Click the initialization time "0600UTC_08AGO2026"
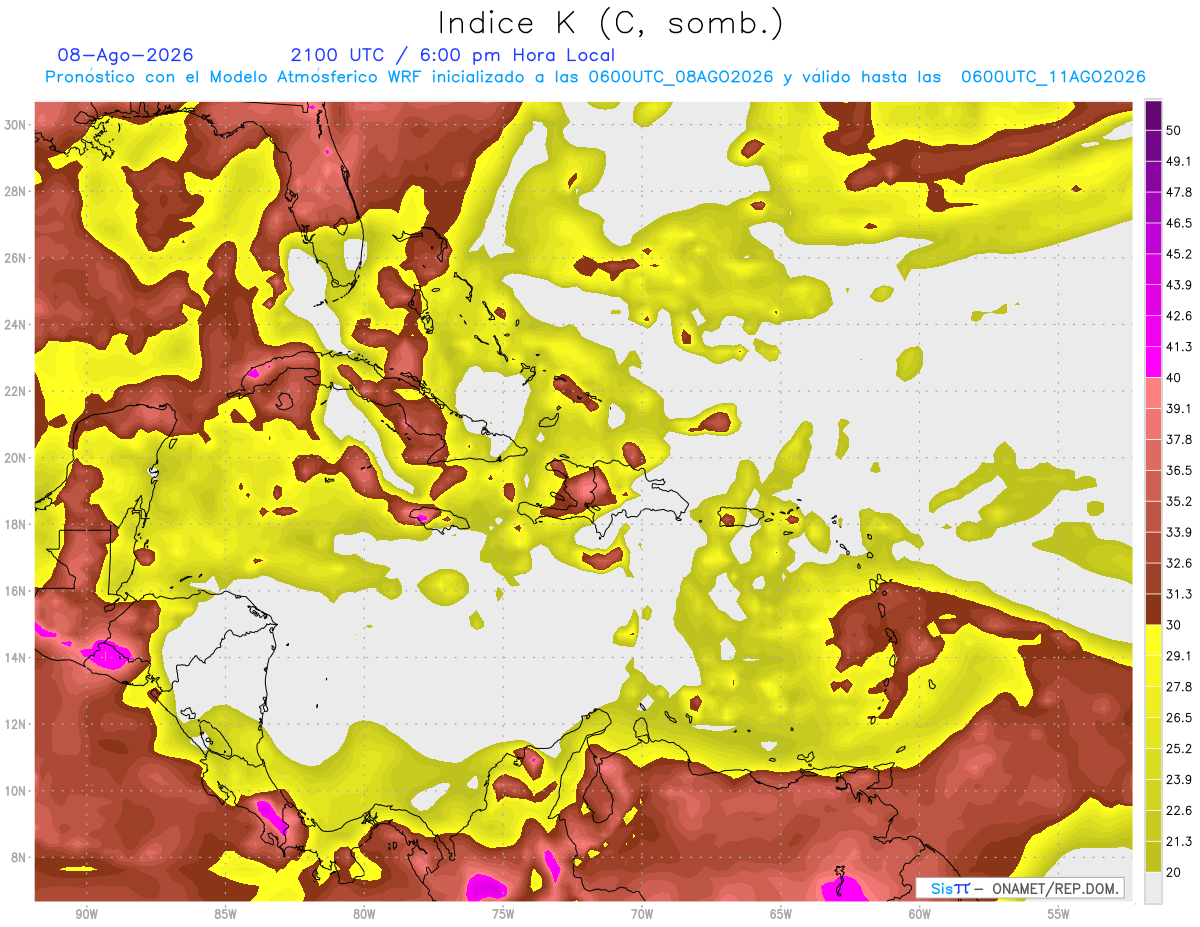The image size is (1200, 927). click(681, 77)
